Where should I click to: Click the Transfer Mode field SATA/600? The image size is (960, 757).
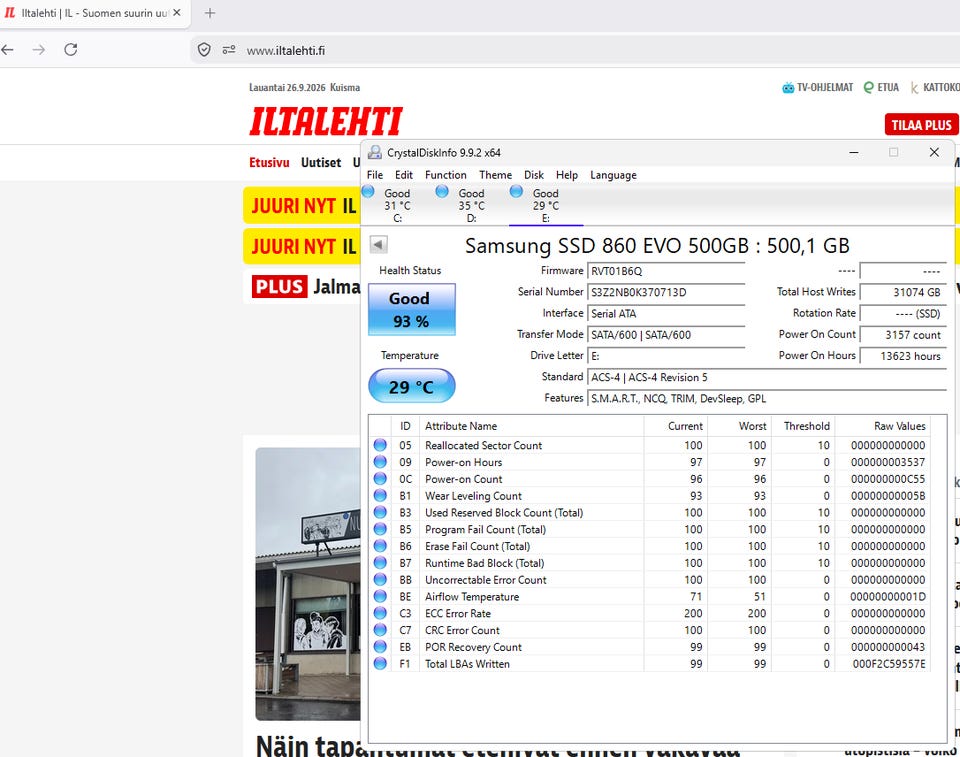click(x=666, y=334)
